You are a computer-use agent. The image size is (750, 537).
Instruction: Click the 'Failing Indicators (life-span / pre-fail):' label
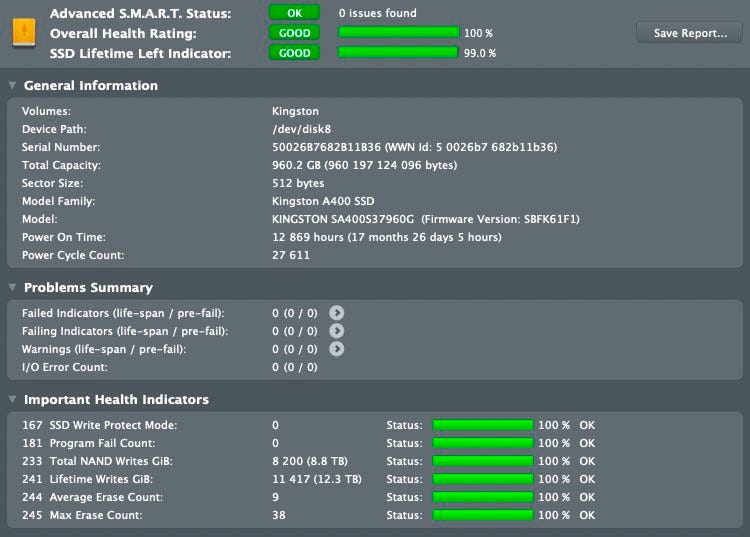(x=125, y=331)
